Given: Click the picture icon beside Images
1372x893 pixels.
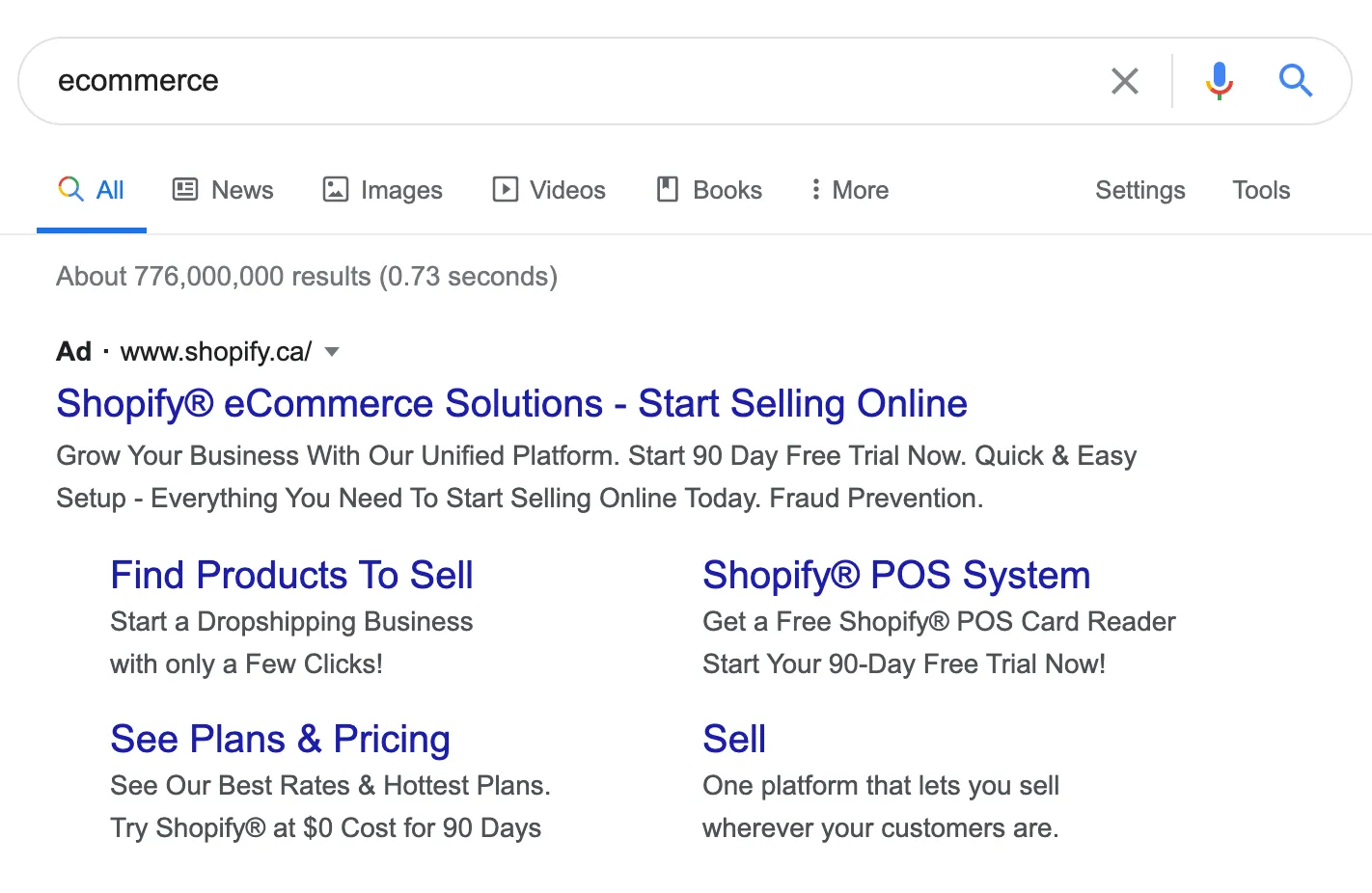Looking at the screenshot, I should pos(334,189).
